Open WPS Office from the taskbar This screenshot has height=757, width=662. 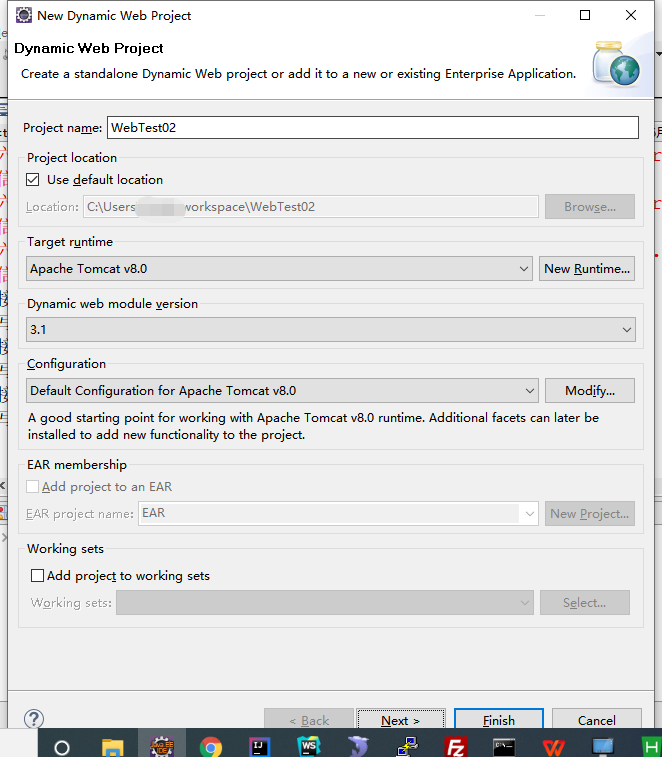(x=553, y=747)
